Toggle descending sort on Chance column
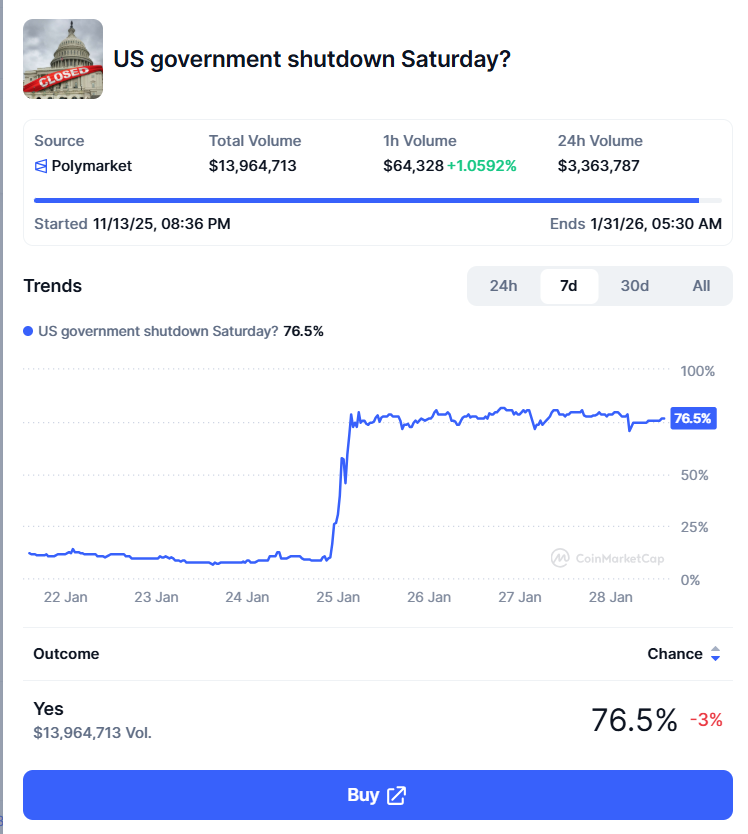Screen dimensions: 748x834 (716, 658)
